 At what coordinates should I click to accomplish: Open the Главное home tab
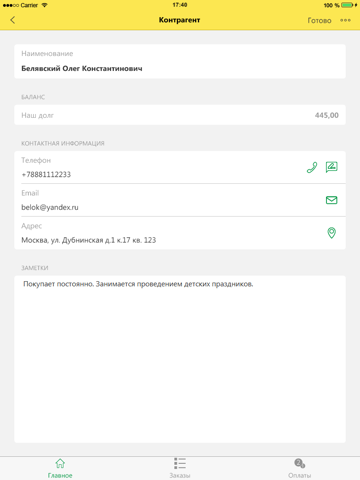[x=60, y=468]
